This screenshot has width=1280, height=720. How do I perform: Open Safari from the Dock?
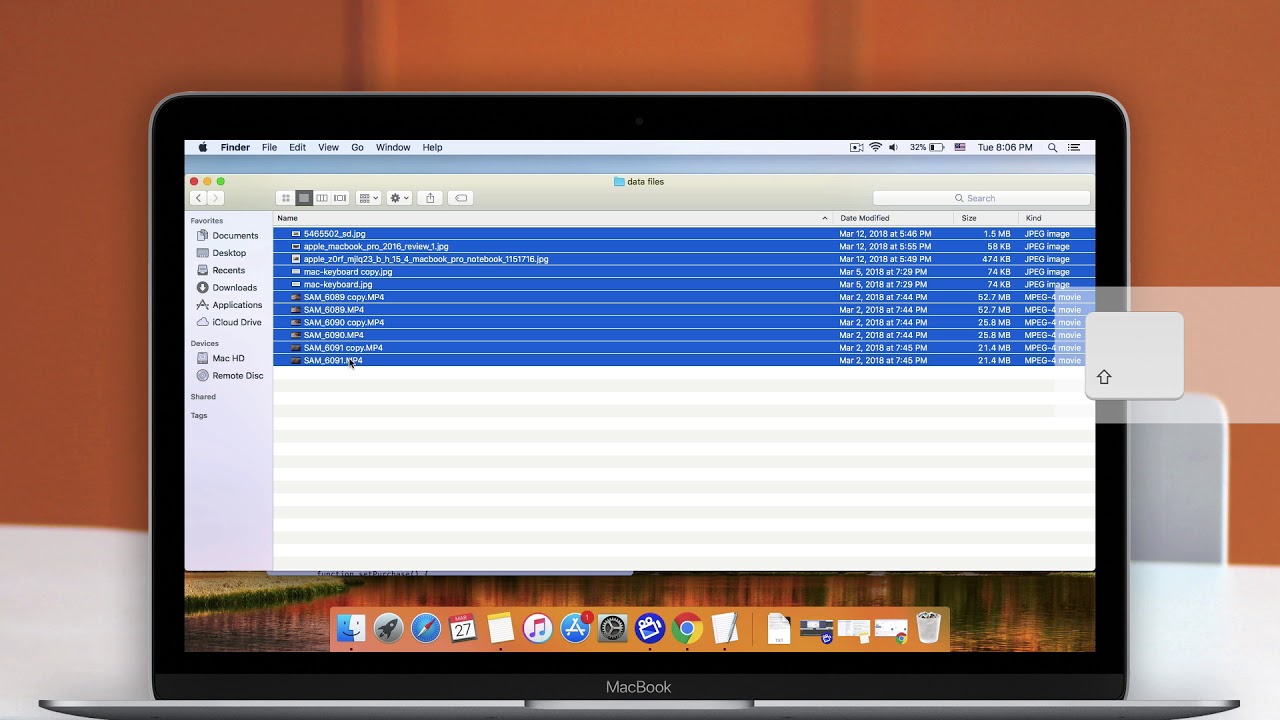tap(426, 628)
